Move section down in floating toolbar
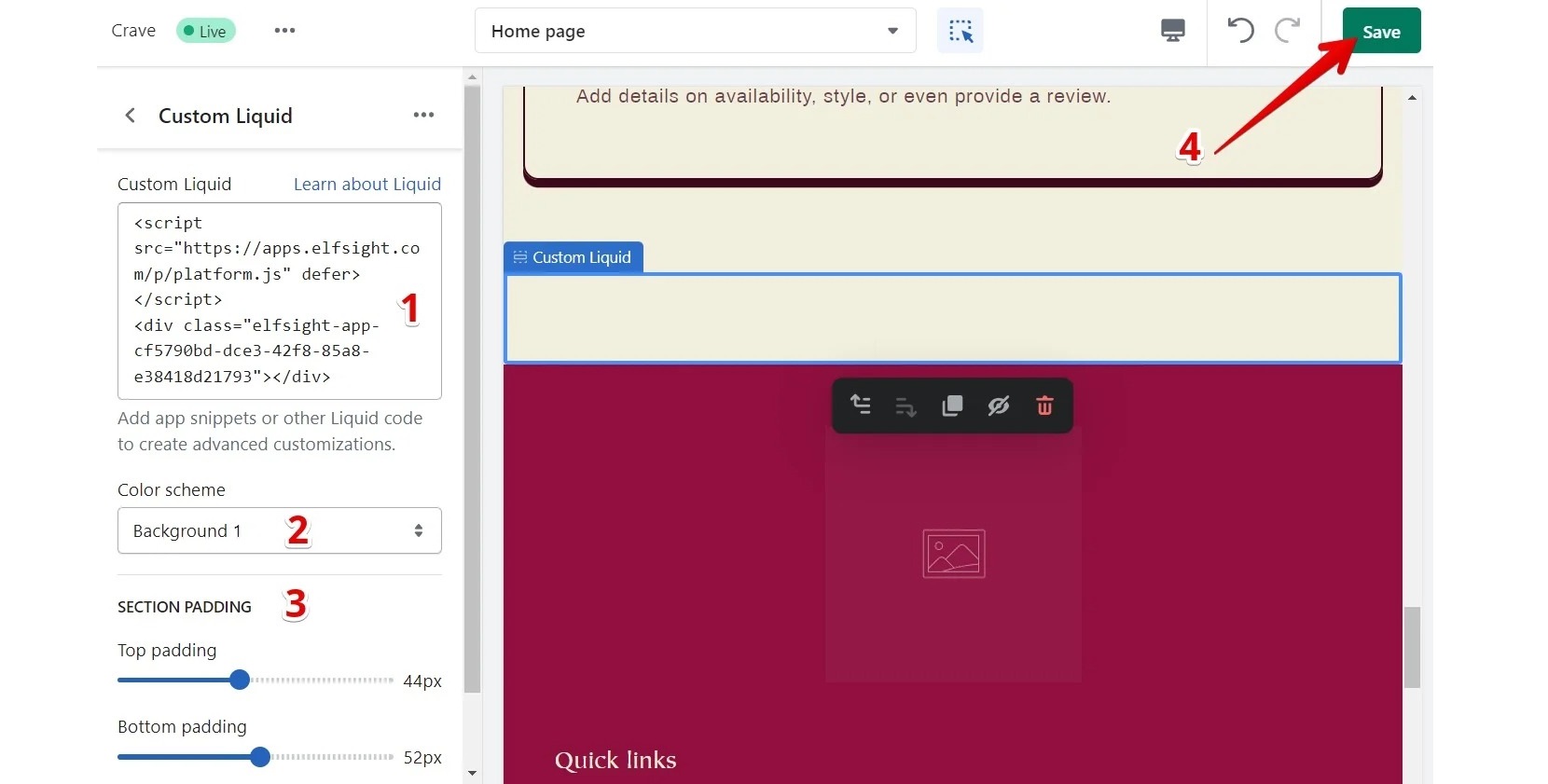This screenshot has width=1548, height=784. click(x=905, y=406)
